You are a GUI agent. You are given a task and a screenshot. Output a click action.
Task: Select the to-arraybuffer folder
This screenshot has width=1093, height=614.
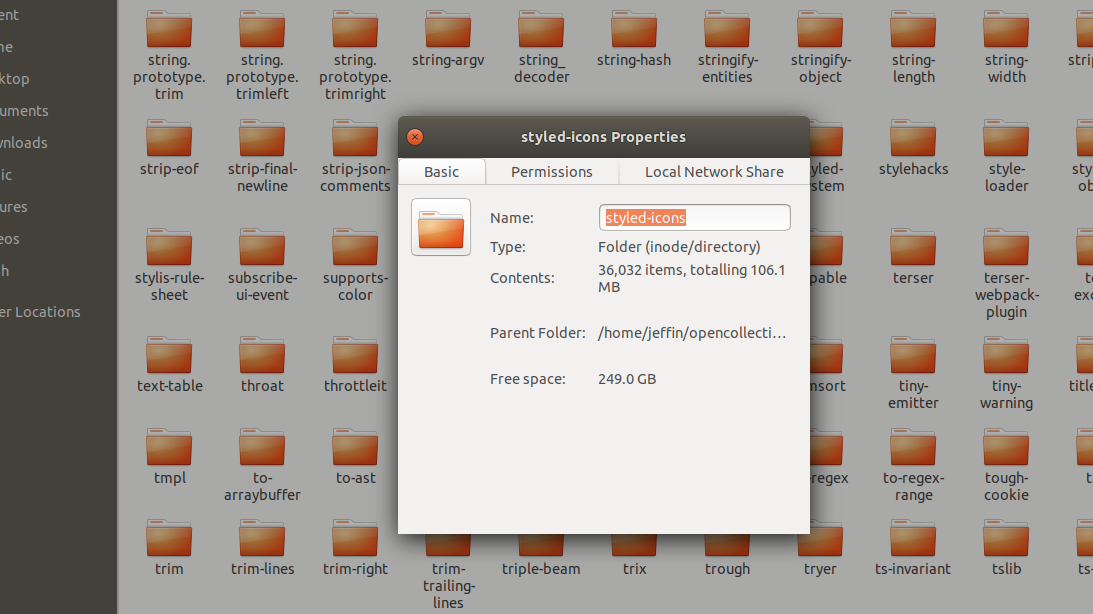tap(262, 465)
